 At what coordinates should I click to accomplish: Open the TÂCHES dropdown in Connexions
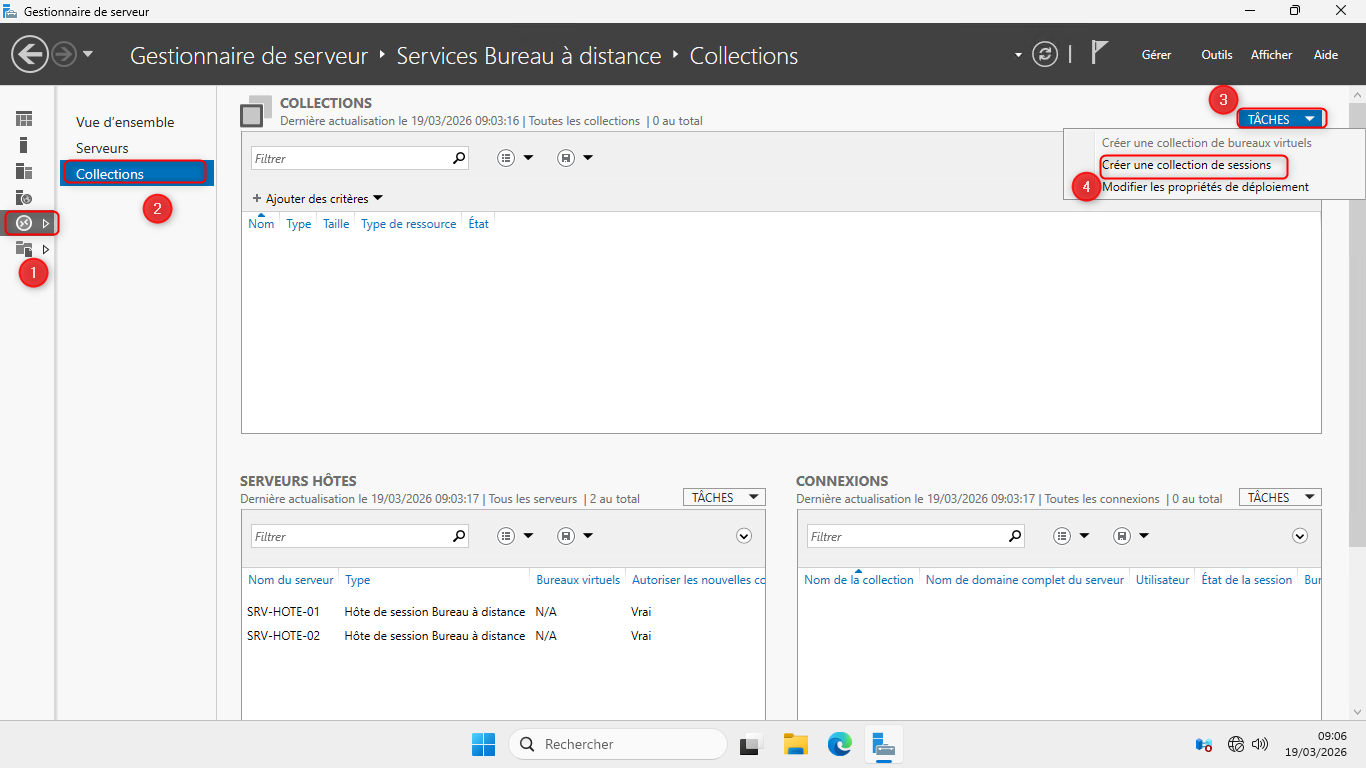tap(1279, 497)
